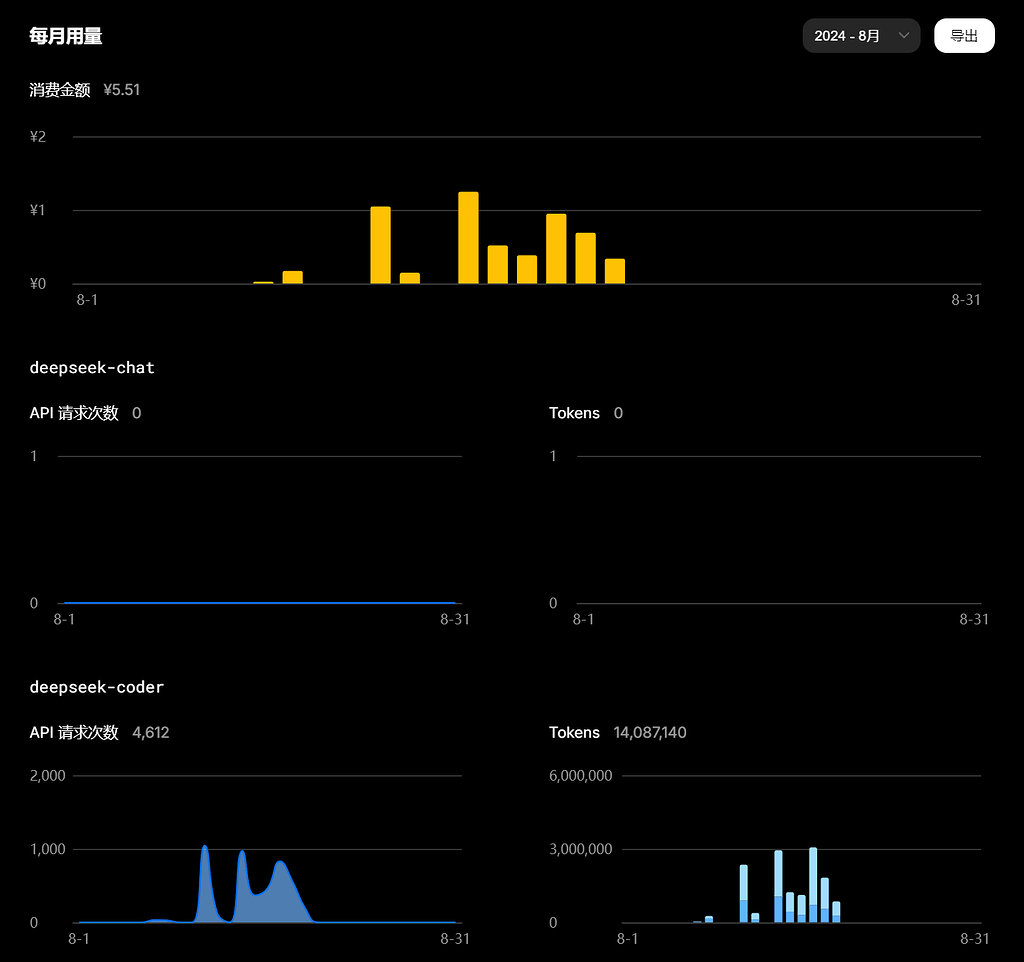Screen dimensions: 1024x962
Task: Click the 14,087,140 tokens value
Action: click(x=650, y=733)
